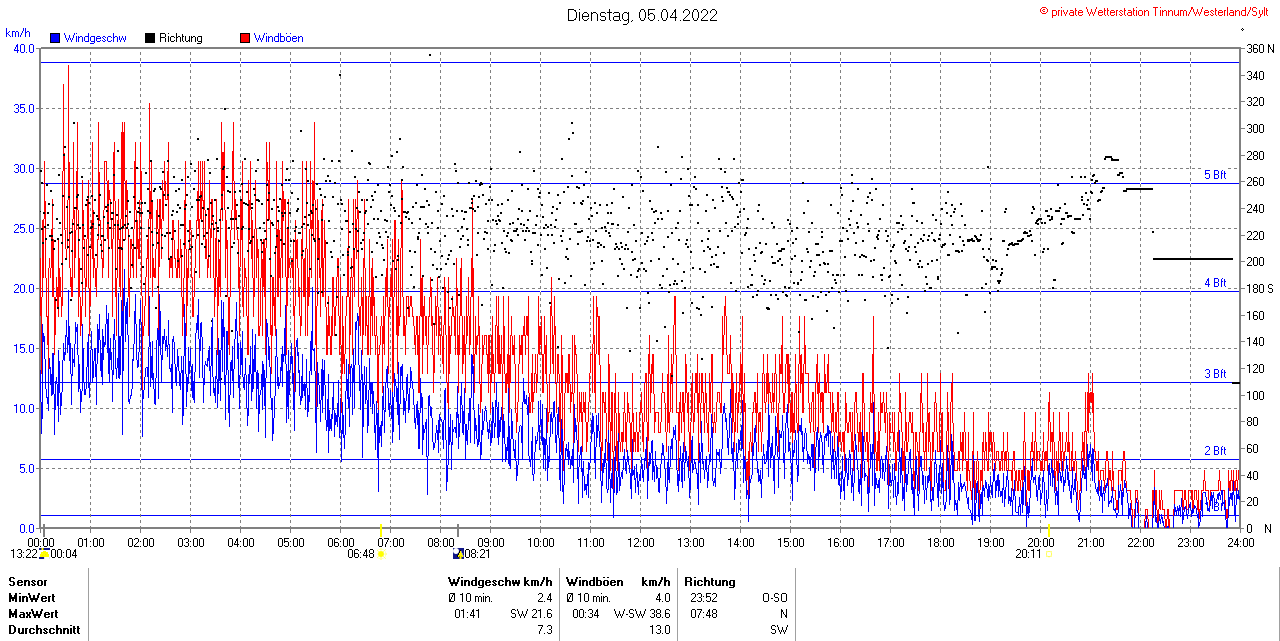Select the Windgeschw legend label
The height and width of the screenshot is (641, 1280).
pyautogui.click(x=95, y=38)
